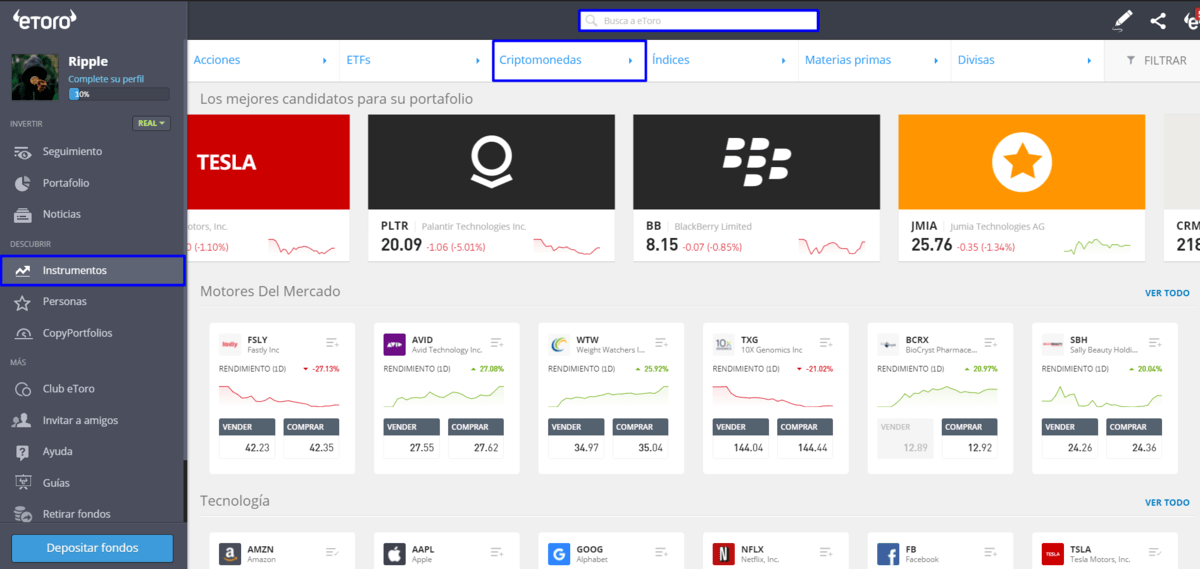
Task: Open the REAL account mode dropdown
Action: point(151,123)
